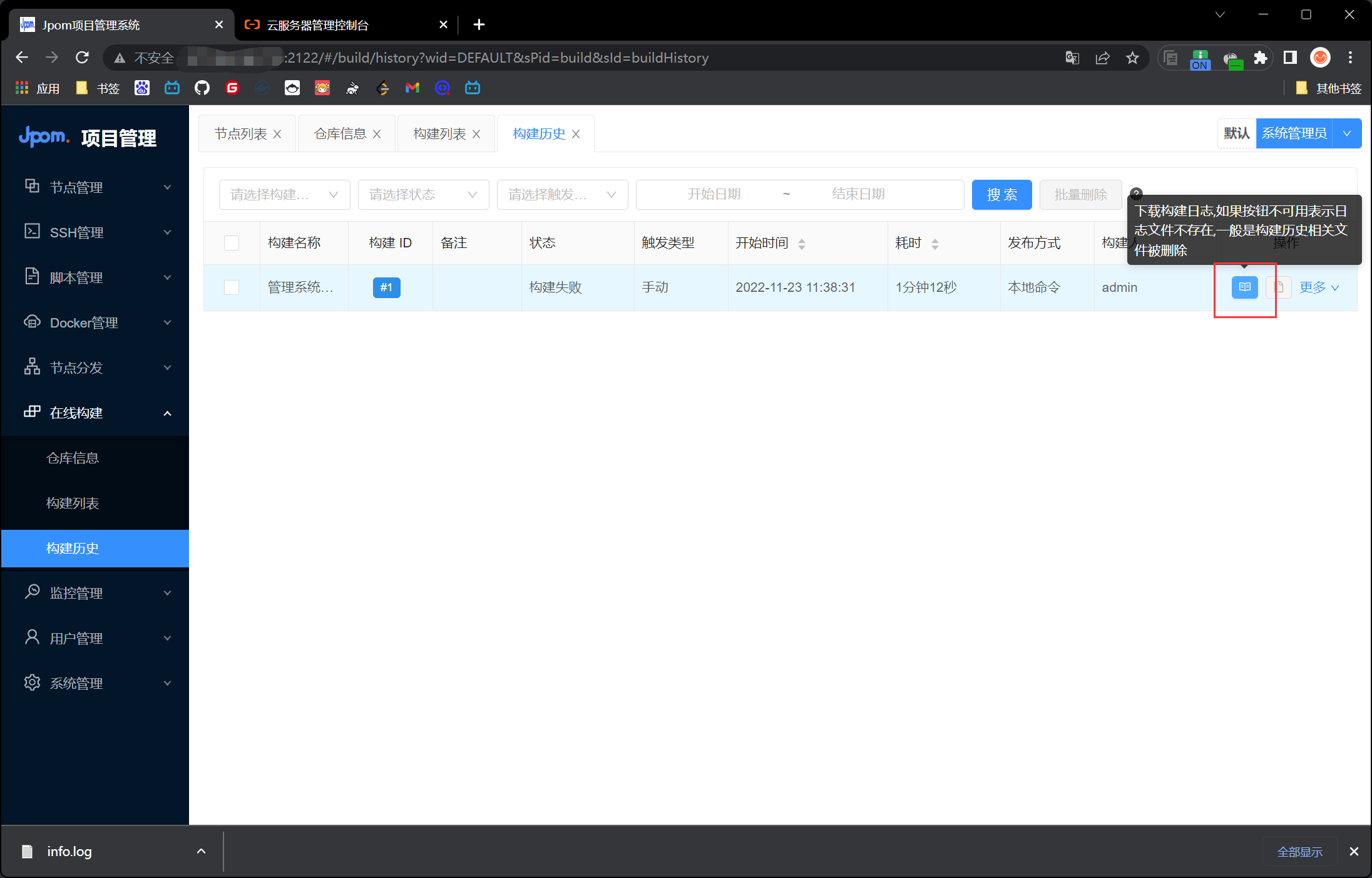Open the Gmail bookmark icon
1372x878 pixels.
412,88
